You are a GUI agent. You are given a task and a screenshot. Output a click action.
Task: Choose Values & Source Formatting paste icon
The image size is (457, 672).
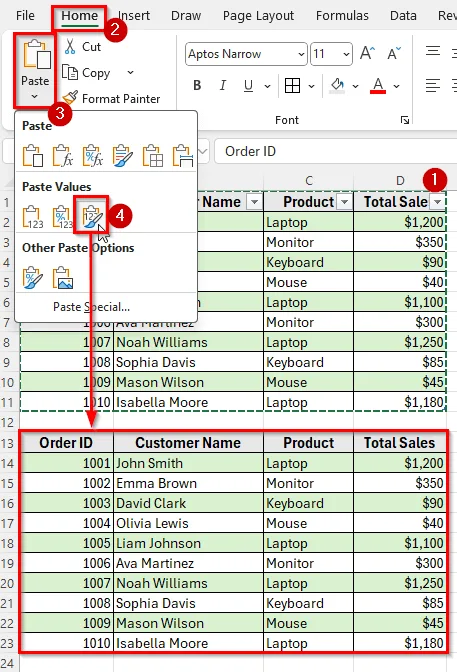point(93,217)
